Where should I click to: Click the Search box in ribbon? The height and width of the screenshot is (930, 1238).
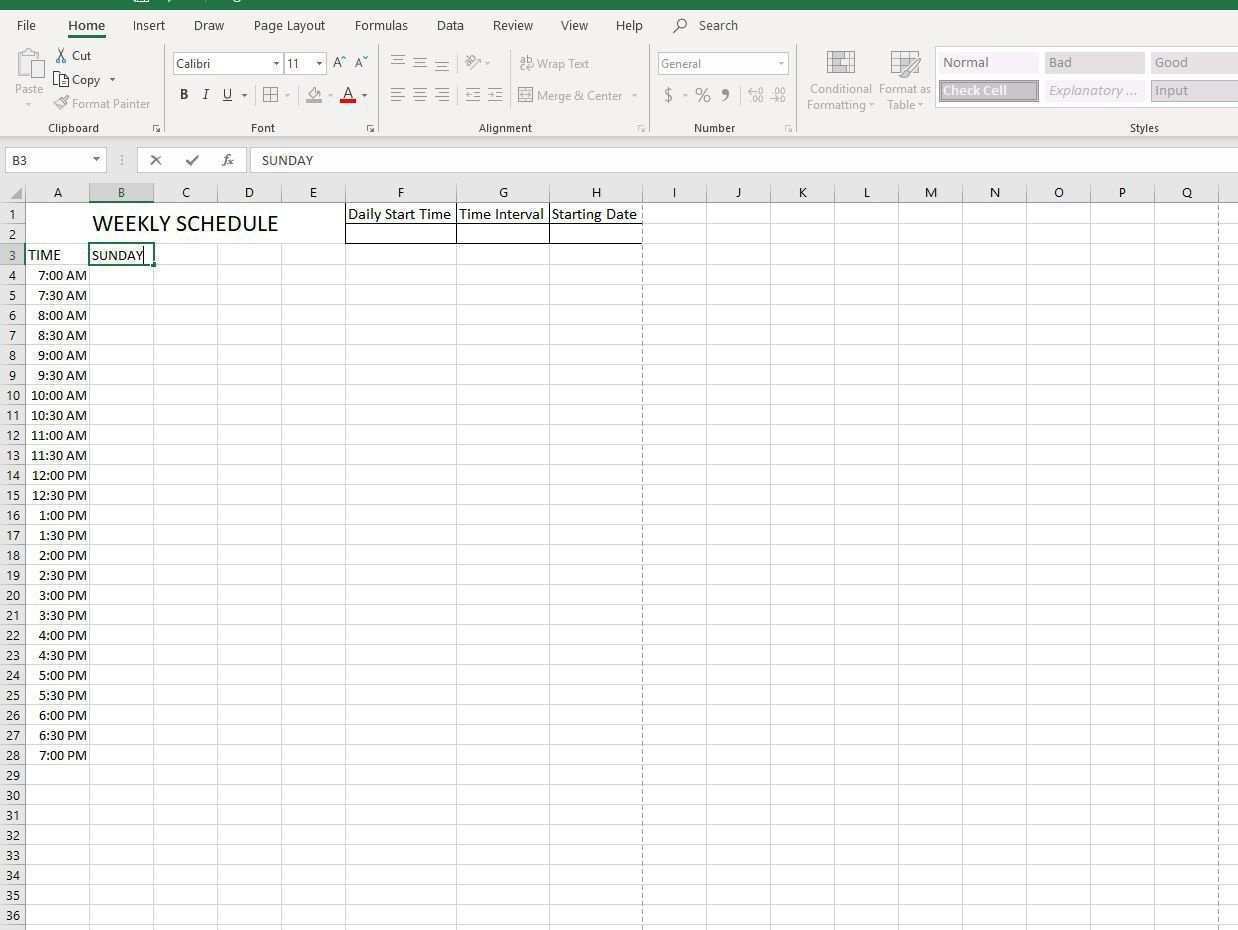[706, 25]
